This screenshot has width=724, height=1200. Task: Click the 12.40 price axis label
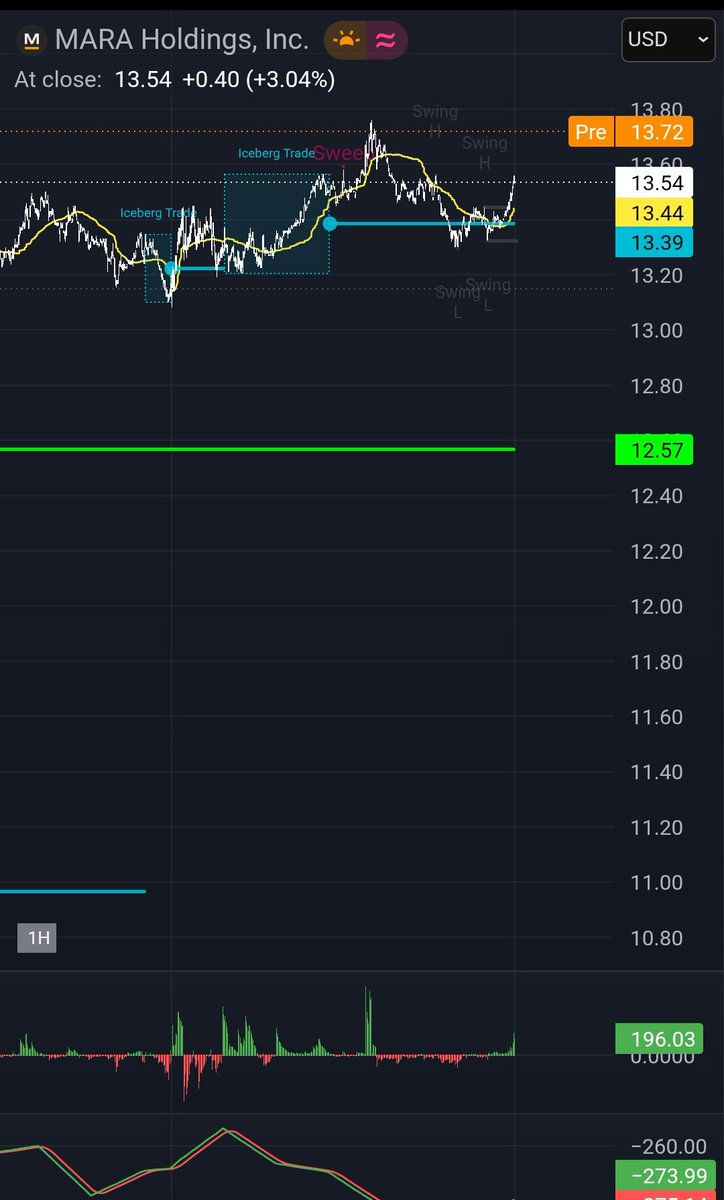(x=658, y=496)
